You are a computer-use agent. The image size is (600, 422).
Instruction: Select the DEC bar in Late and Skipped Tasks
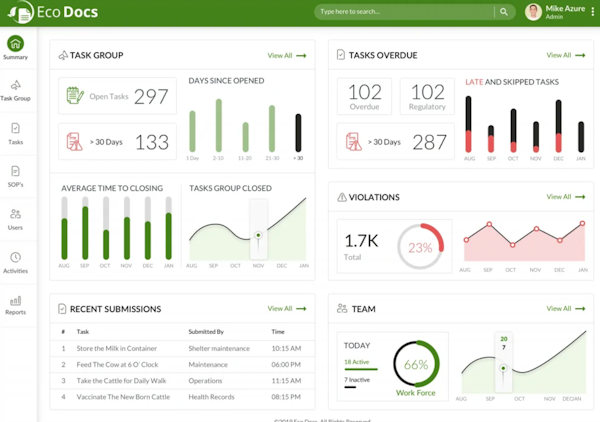tap(558, 126)
